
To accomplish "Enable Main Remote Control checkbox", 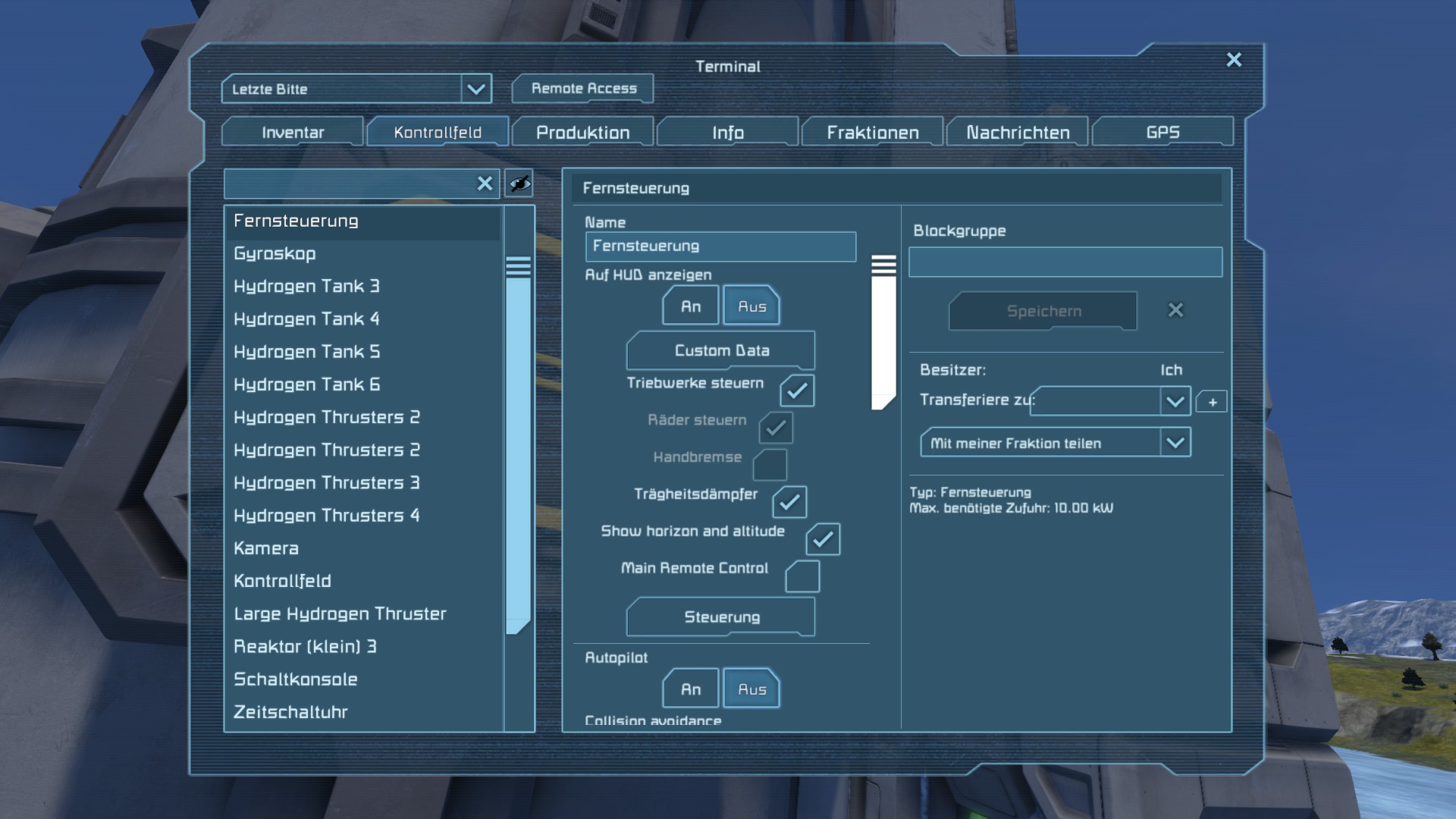I will click(802, 576).
